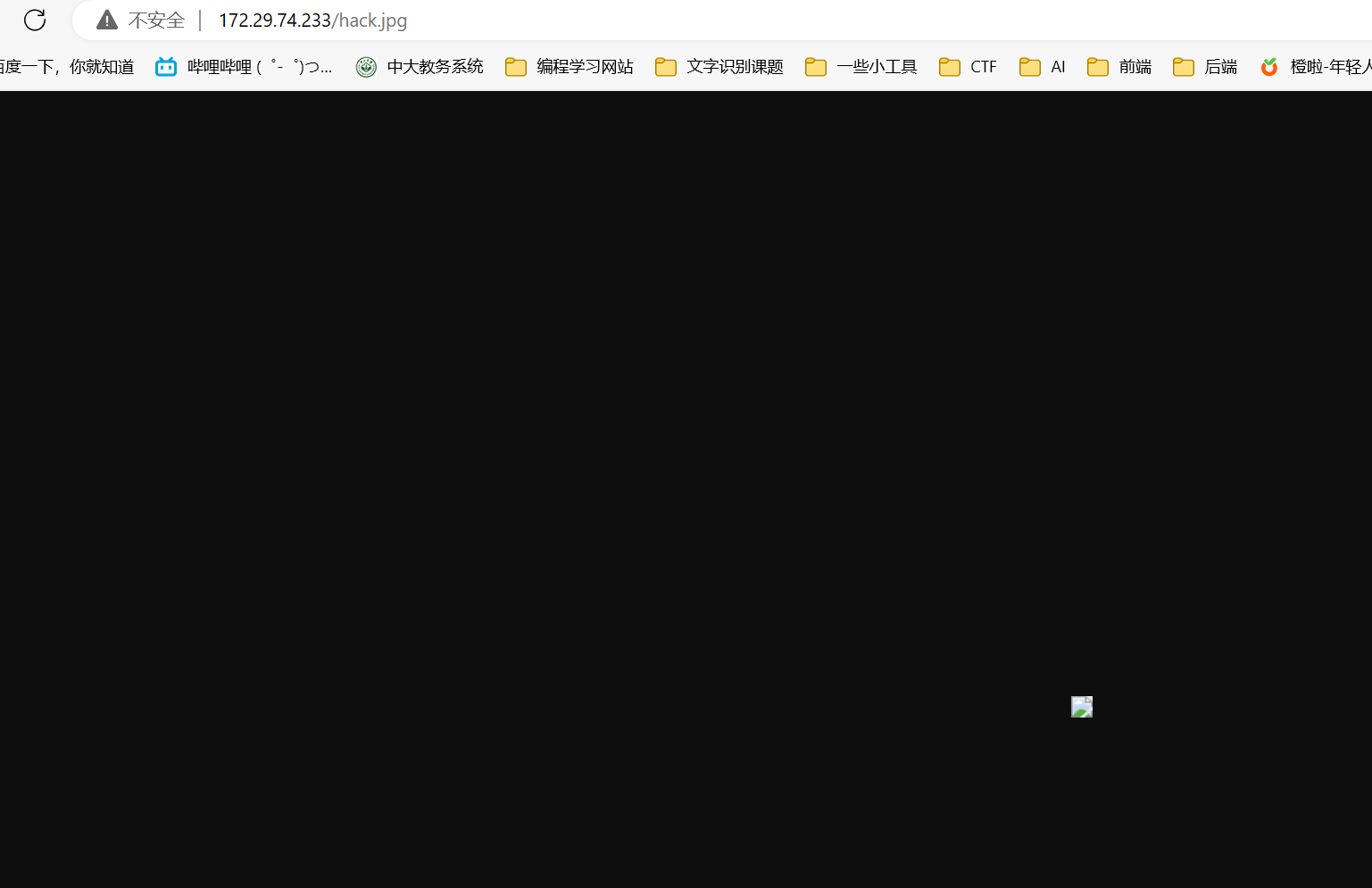Expand the 编程学习网站 bookmark folder
The height and width of the screenshot is (888, 1372).
coord(584,67)
